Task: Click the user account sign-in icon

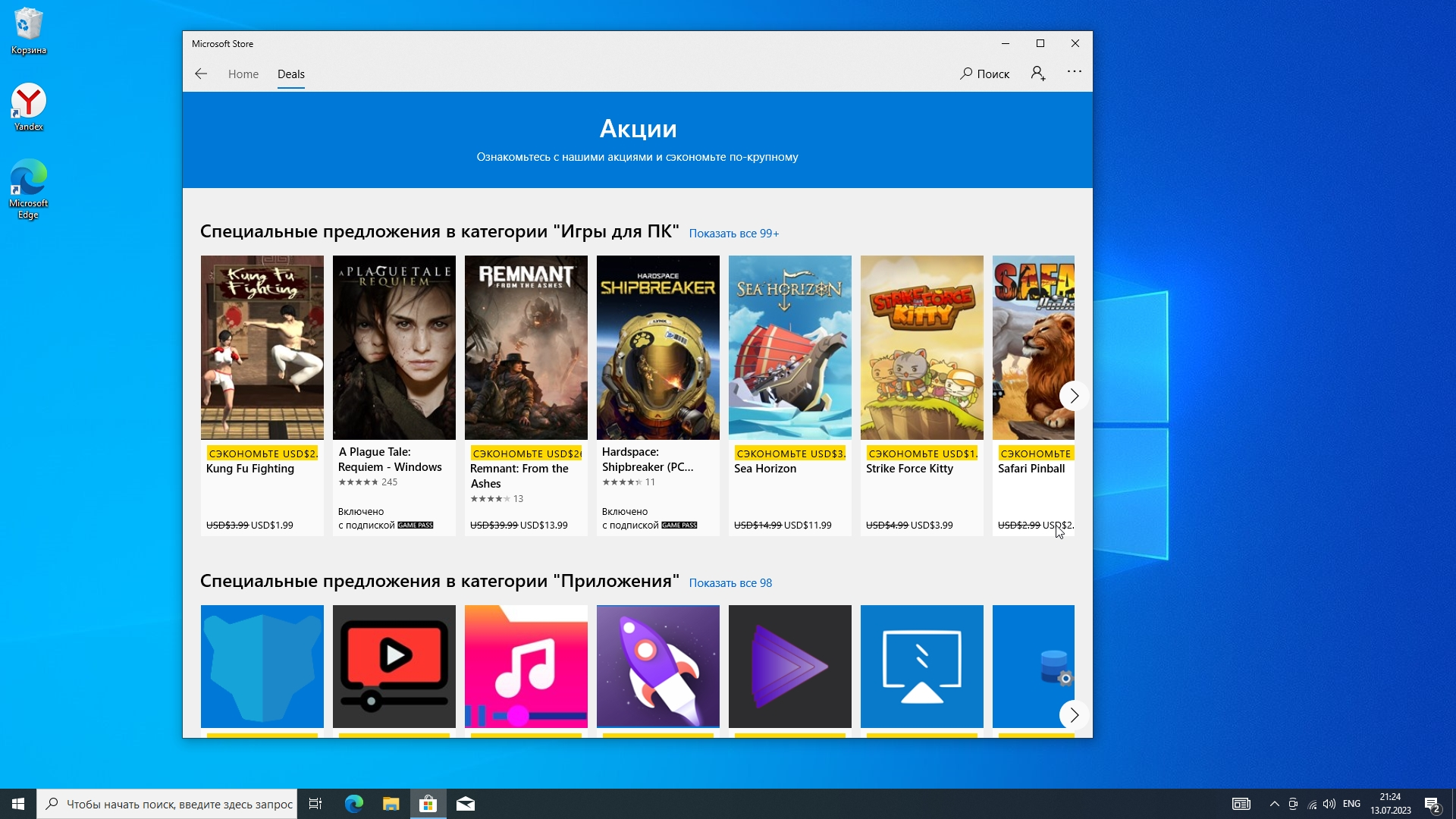Action: (1038, 74)
